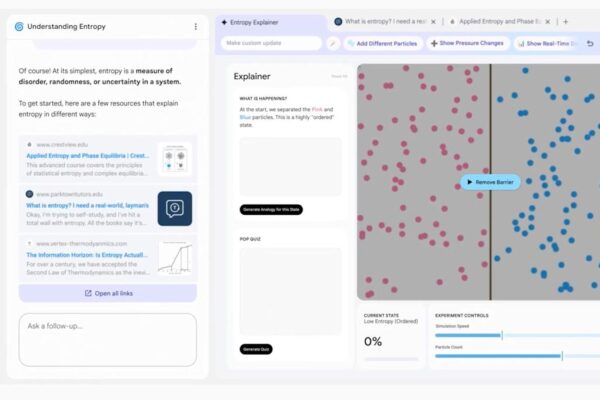Click the magic wand icon beside custom update
Image resolution: width=600 pixels, height=400 pixels.
[x=332, y=43]
